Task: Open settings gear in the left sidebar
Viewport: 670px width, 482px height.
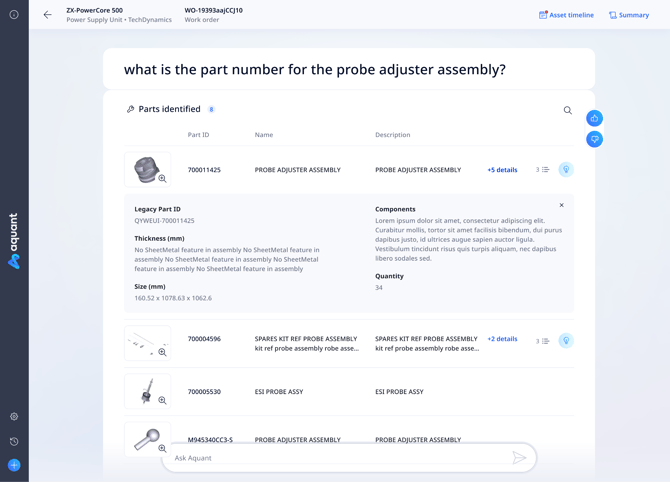Action: click(x=14, y=417)
